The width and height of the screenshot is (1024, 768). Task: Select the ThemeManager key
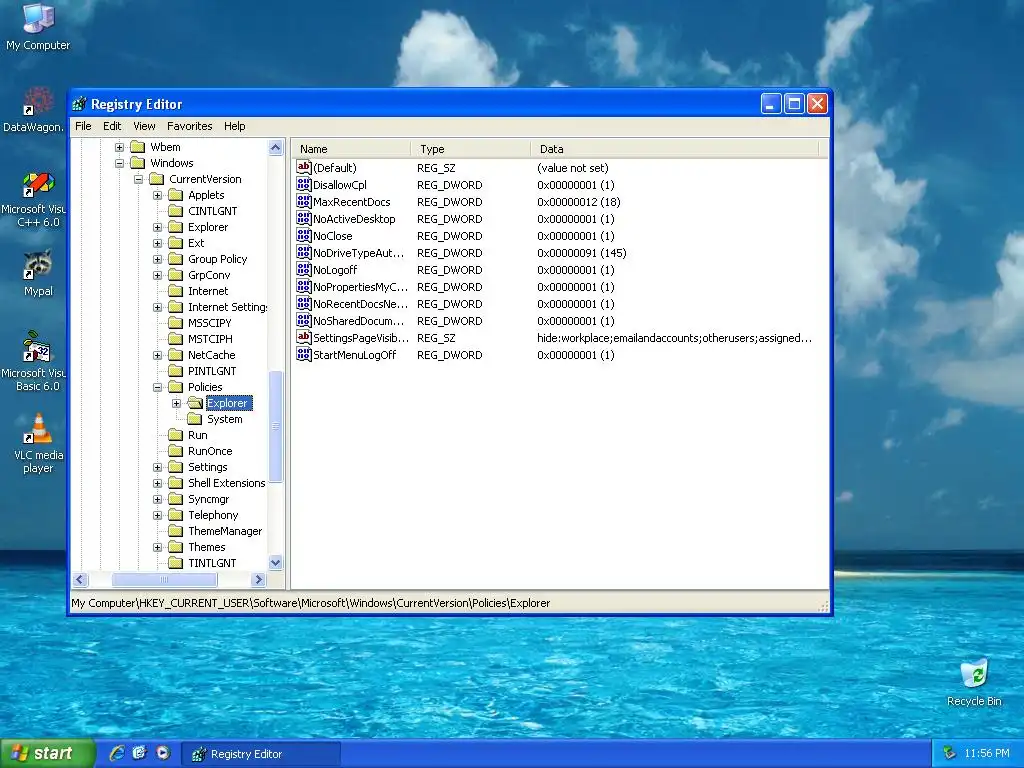(x=225, y=531)
